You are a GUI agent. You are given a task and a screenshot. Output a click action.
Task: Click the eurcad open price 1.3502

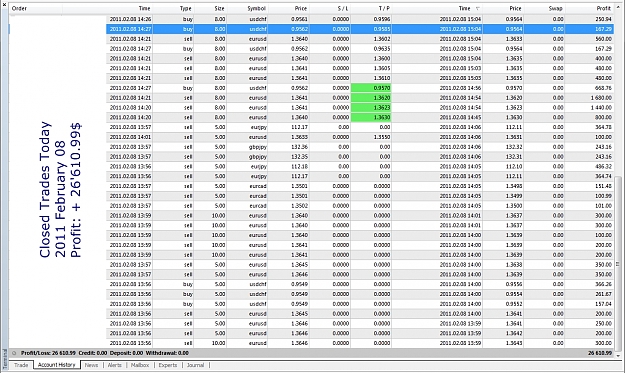tap(300, 206)
